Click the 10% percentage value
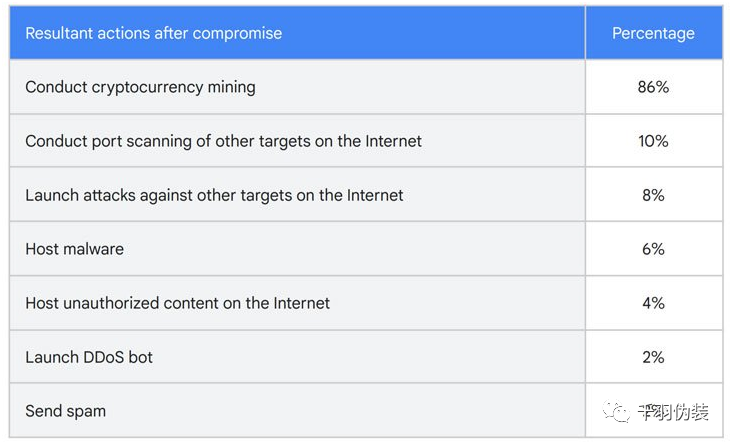The image size is (732, 444). click(x=653, y=141)
